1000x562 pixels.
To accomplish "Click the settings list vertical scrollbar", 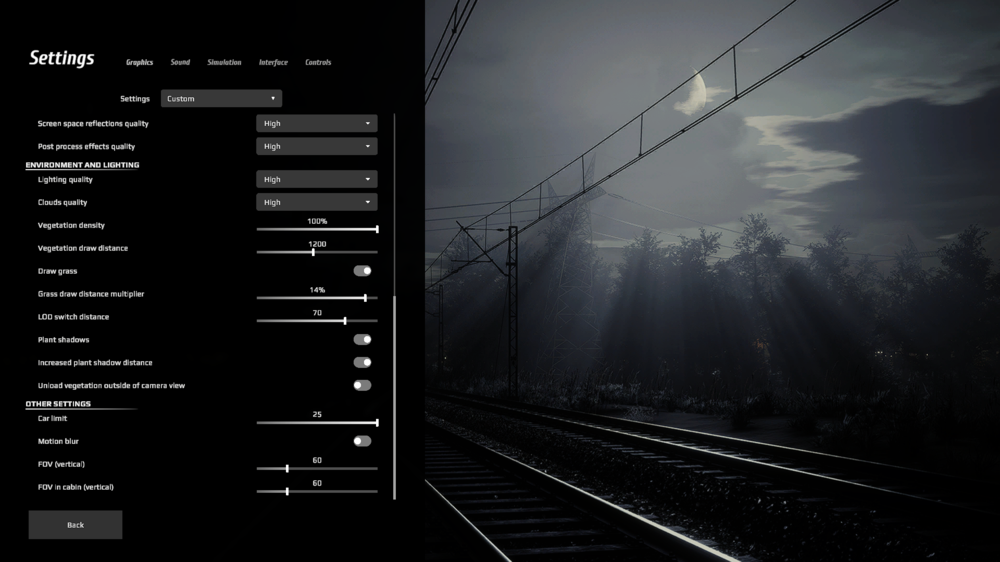I will tap(394, 397).
